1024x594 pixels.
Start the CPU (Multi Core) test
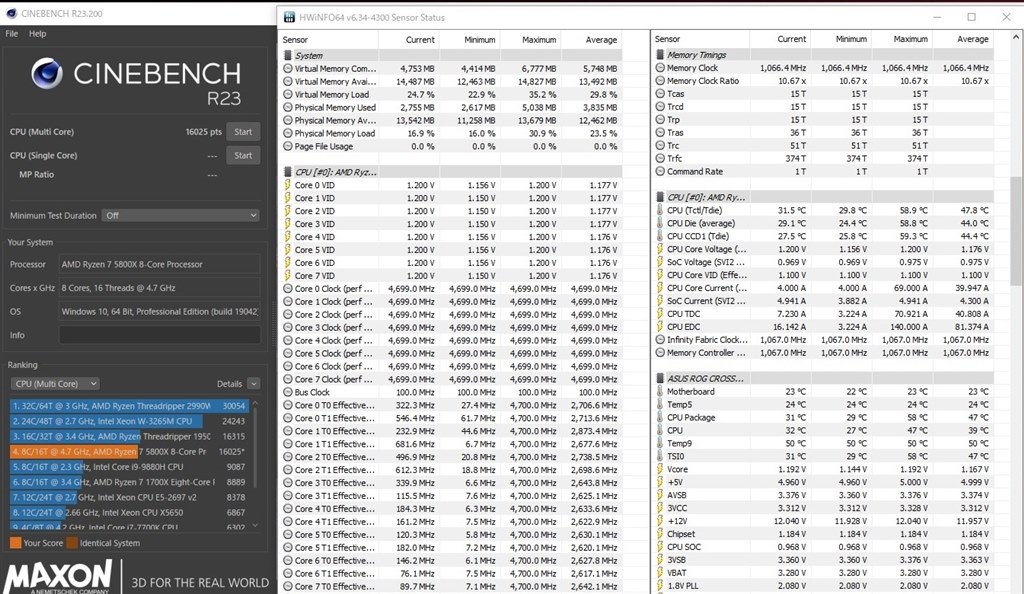[x=243, y=132]
